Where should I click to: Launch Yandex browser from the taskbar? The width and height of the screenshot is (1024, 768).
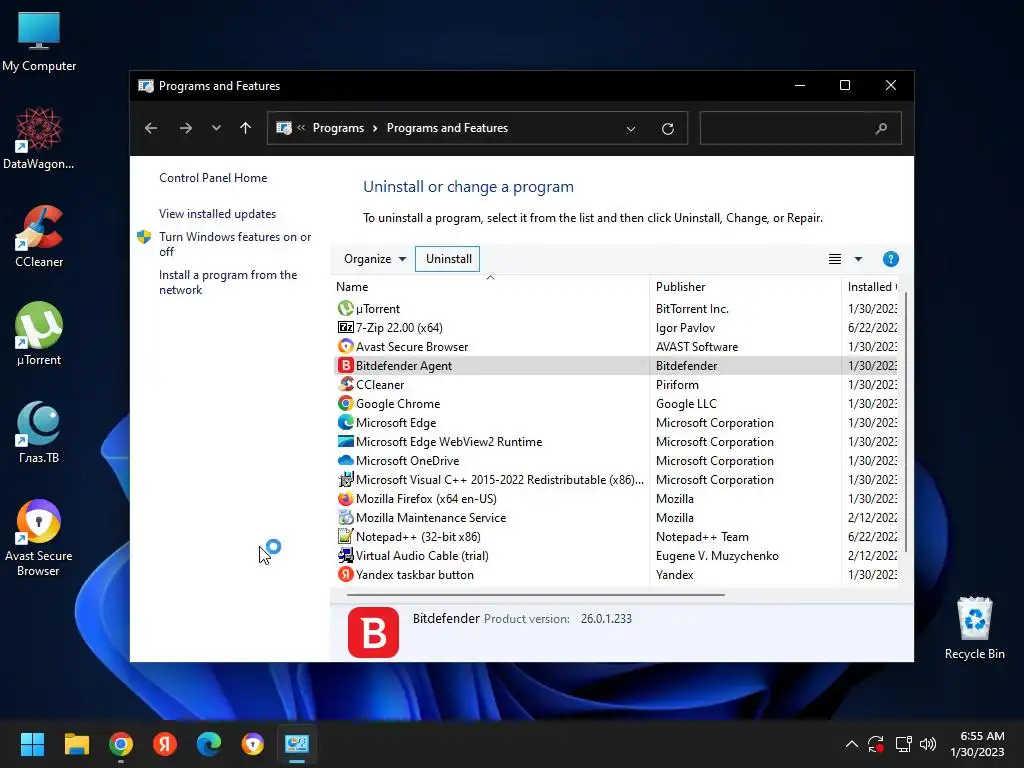tap(165, 744)
